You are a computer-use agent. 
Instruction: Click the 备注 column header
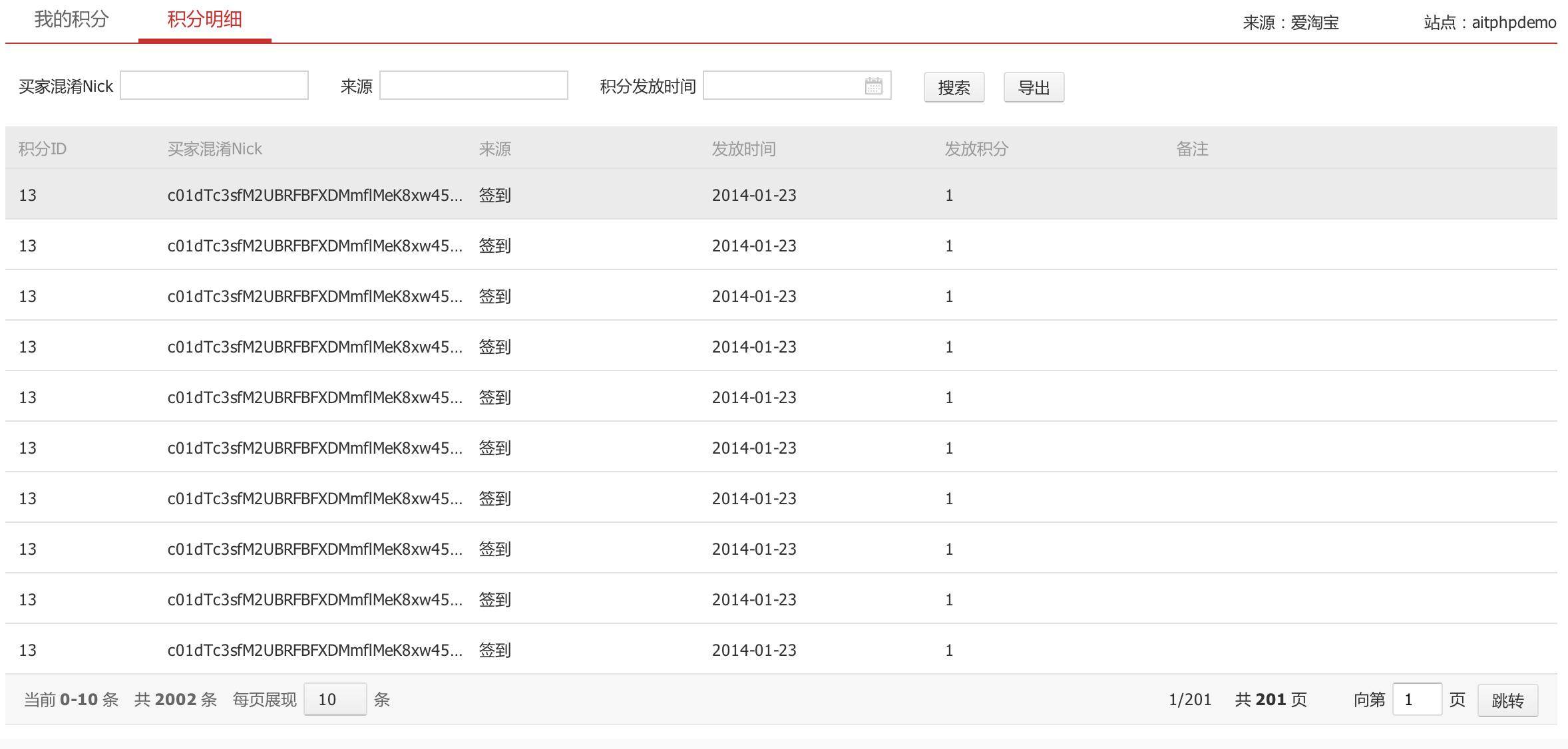[x=1192, y=148]
